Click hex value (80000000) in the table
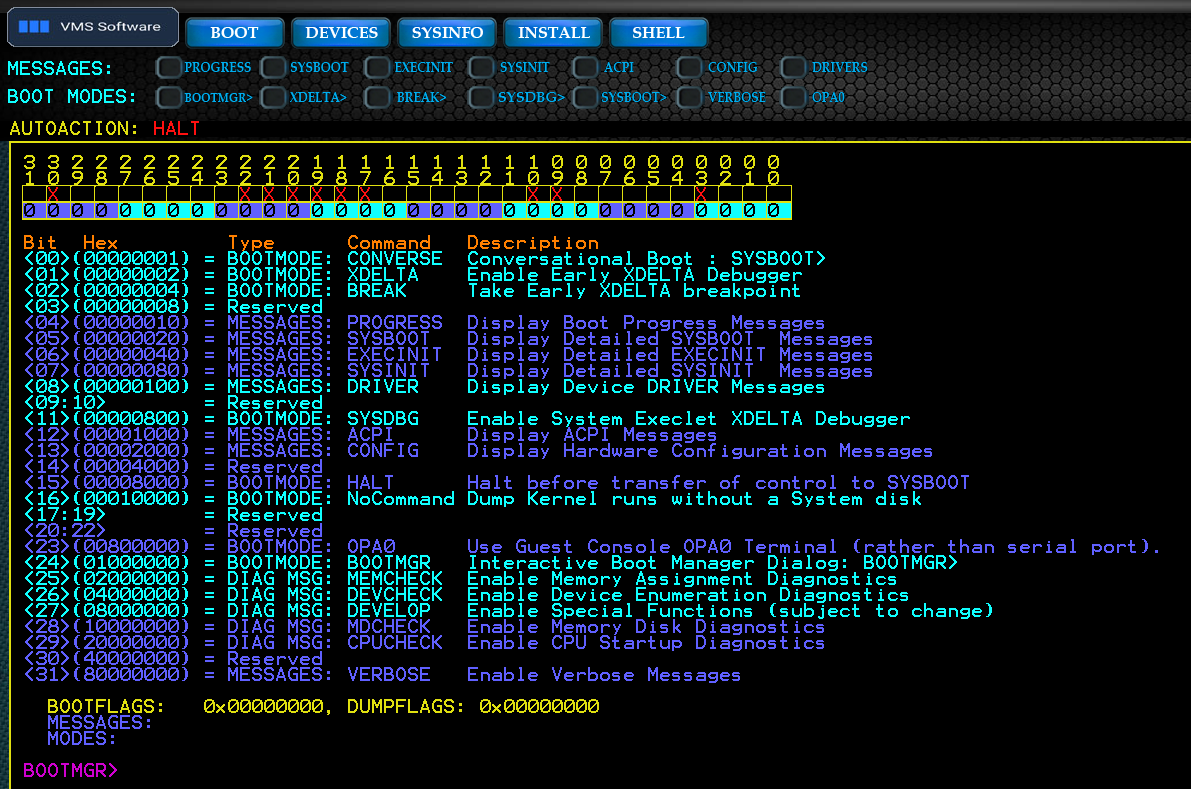Image resolution: width=1191 pixels, height=789 pixels. (131, 674)
